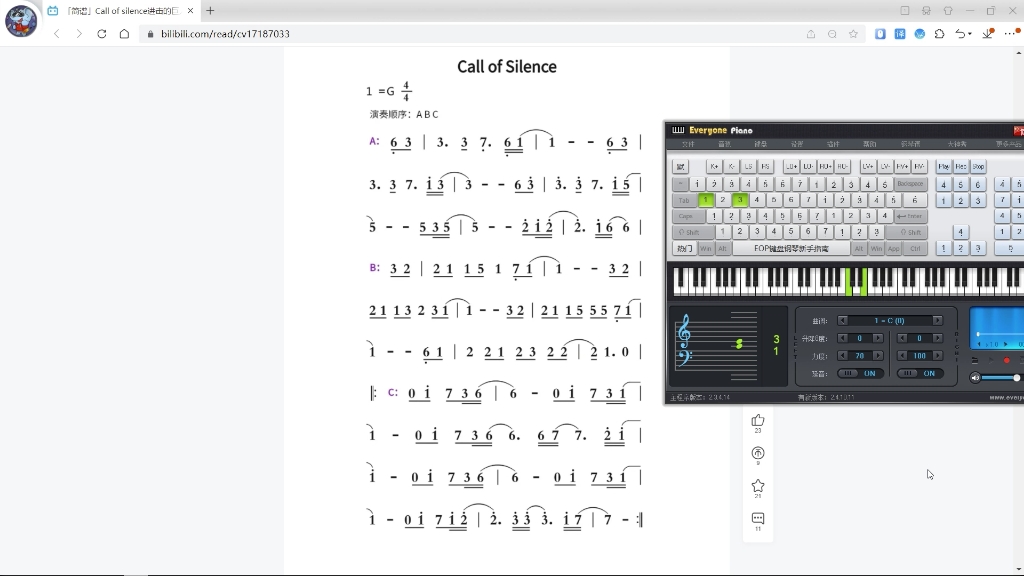Bookmark this page with the star icon
The height and width of the screenshot is (576, 1024).
(x=854, y=34)
